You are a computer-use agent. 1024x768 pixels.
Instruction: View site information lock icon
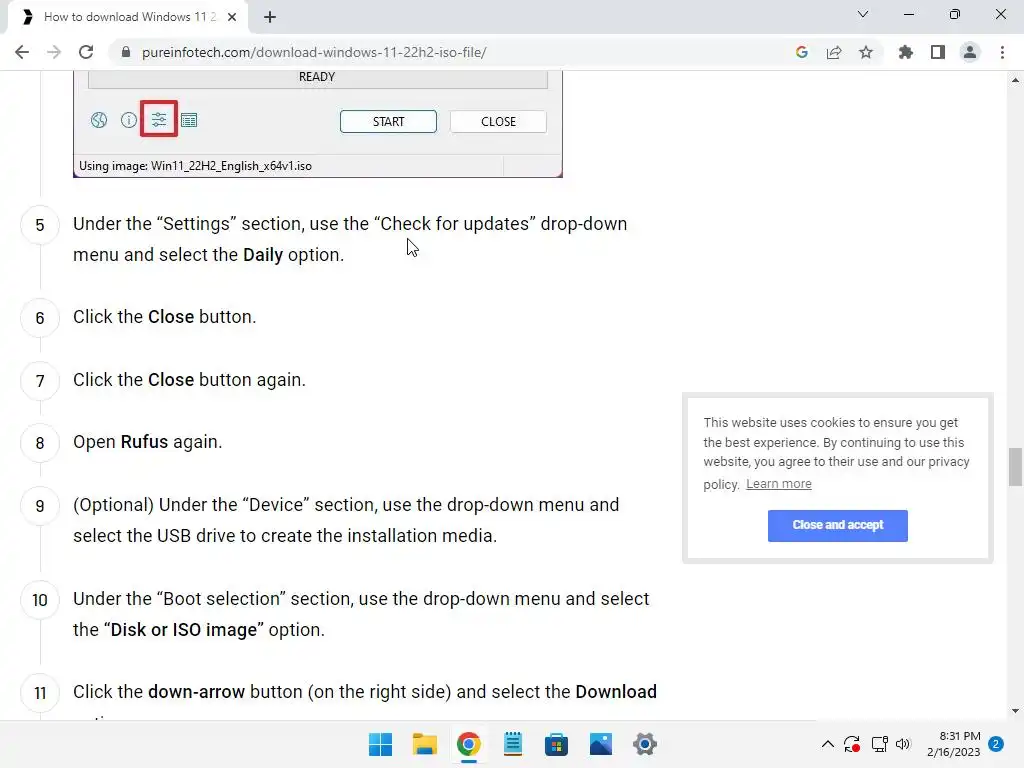[126, 52]
